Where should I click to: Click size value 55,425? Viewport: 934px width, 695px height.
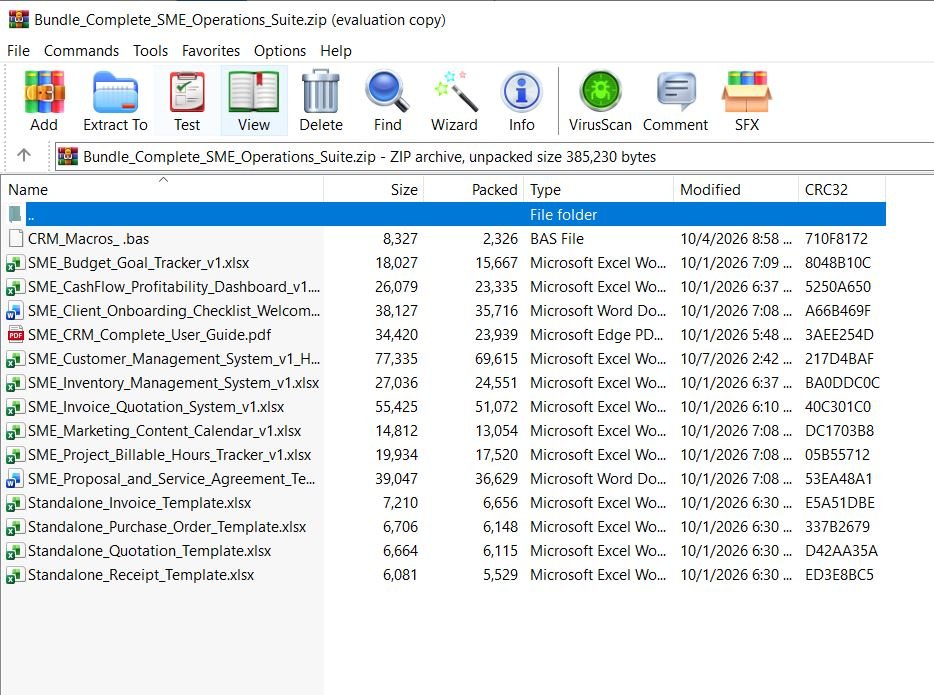click(x=396, y=407)
